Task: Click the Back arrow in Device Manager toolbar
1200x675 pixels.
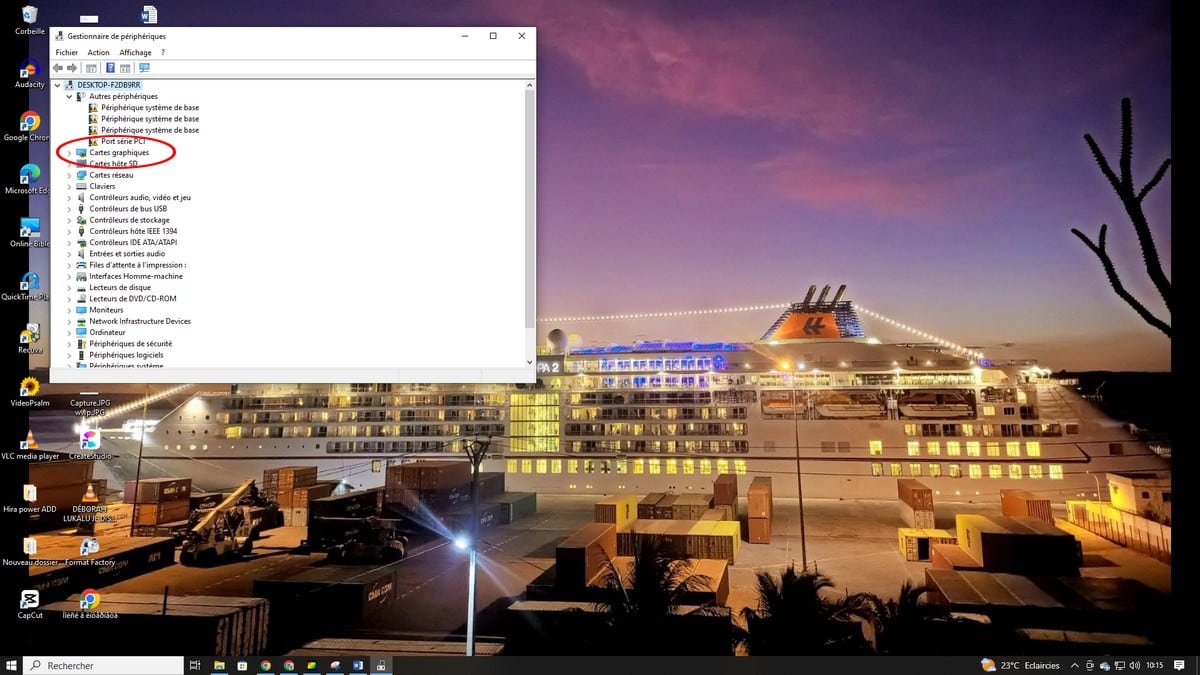Action: (58, 68)
